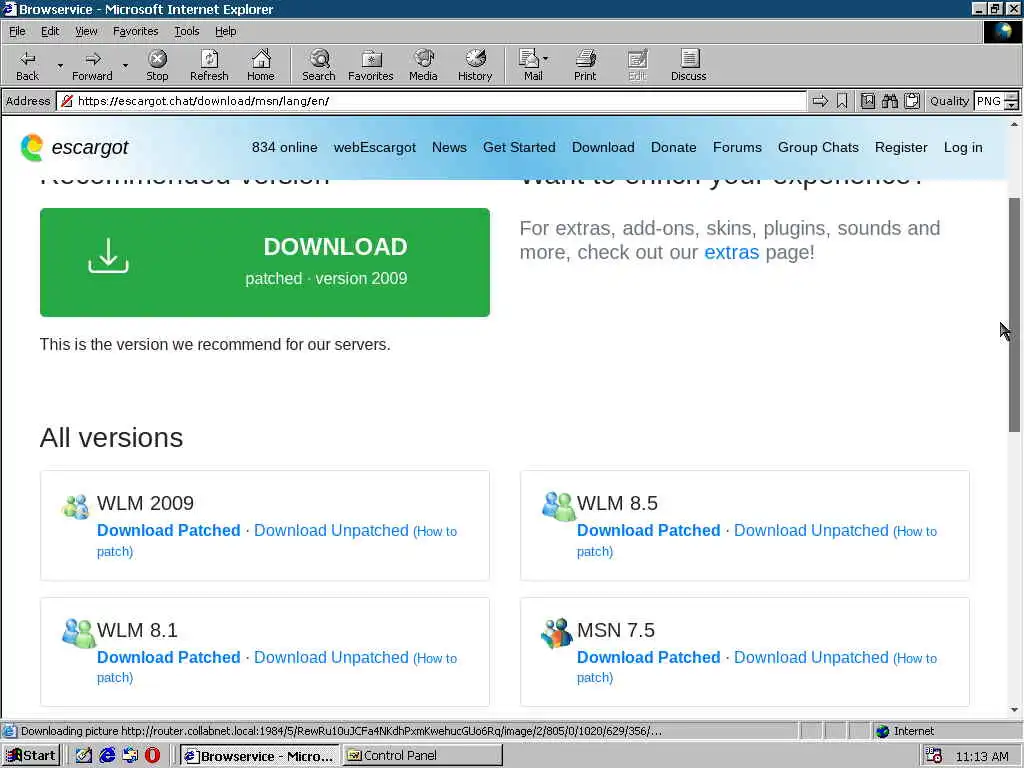The height and width of the screenshot is (768, 1024).
Task: Click the Back toolbar button
Action: pyautogui.click(x=27, y=65)
